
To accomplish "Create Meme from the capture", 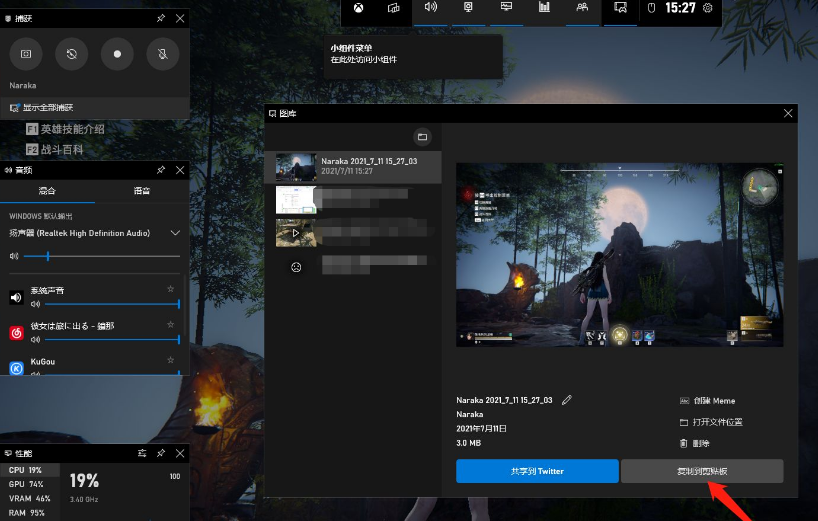I will pos(707,401).
